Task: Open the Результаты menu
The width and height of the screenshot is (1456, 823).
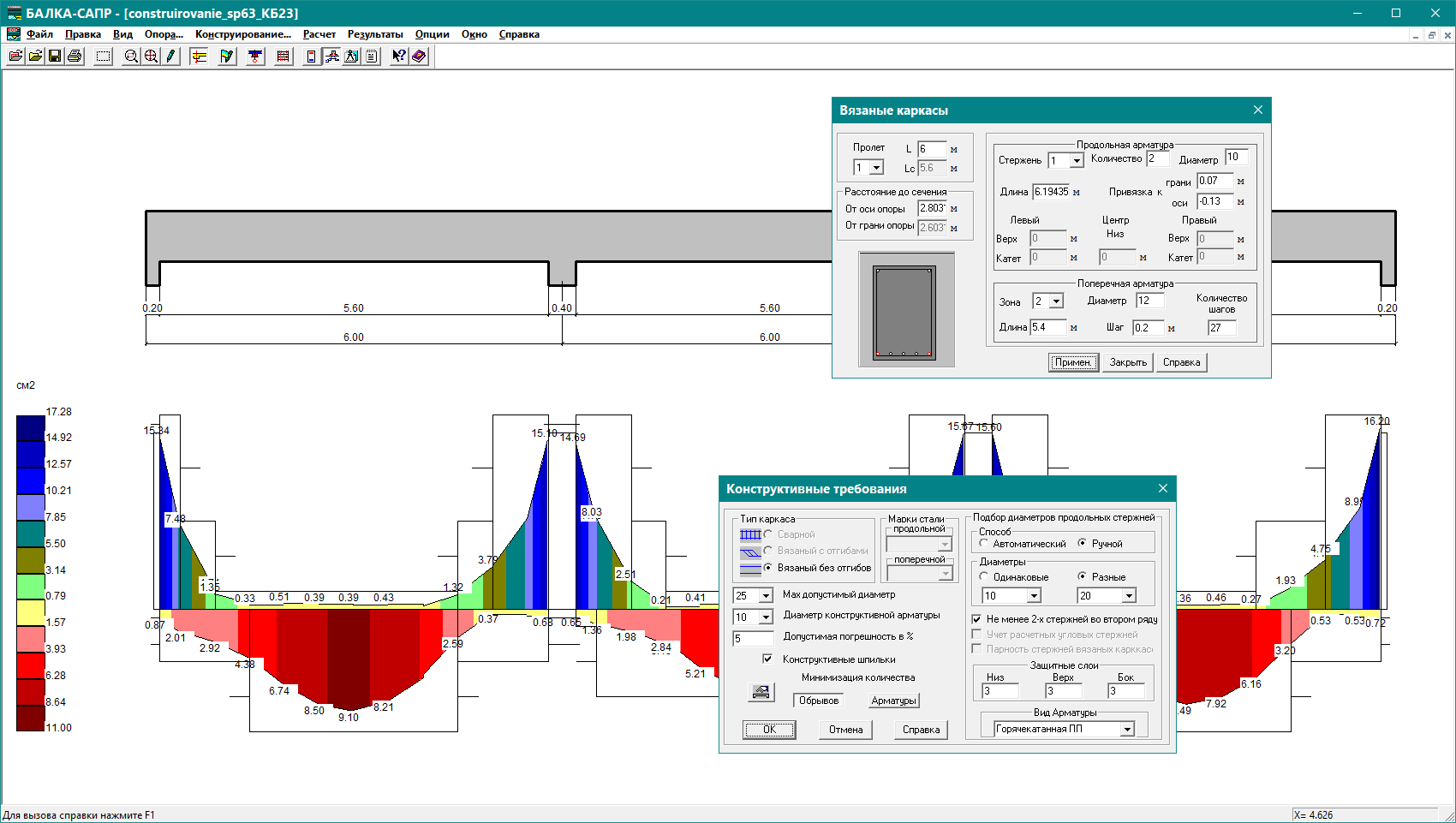Action: (x=375, y=34)
